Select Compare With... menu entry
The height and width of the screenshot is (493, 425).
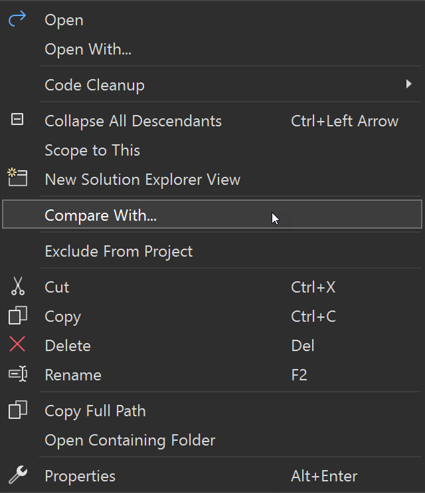pos(212,214)
